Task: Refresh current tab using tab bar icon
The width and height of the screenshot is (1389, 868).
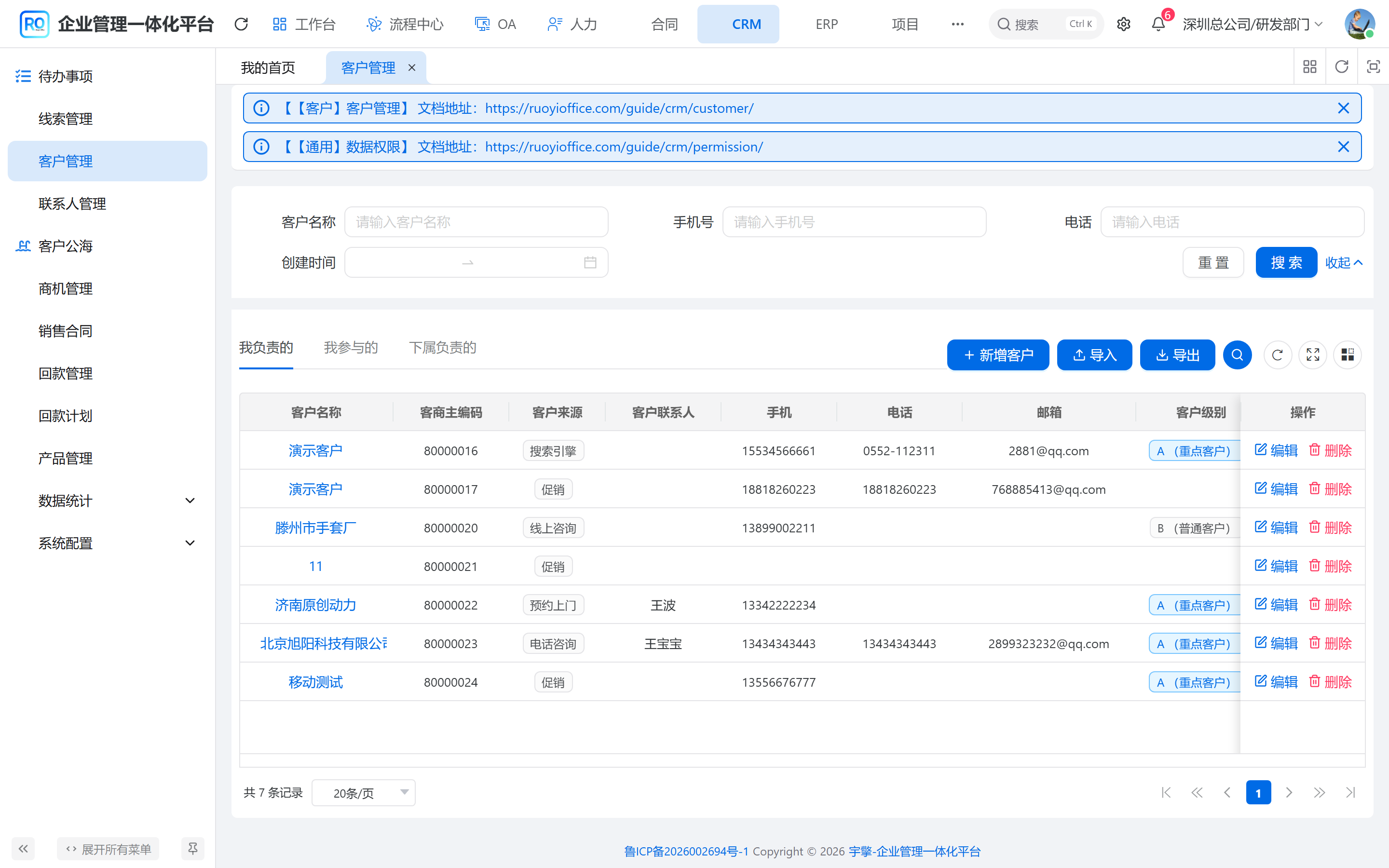Action: click(x=1341, y=67)
